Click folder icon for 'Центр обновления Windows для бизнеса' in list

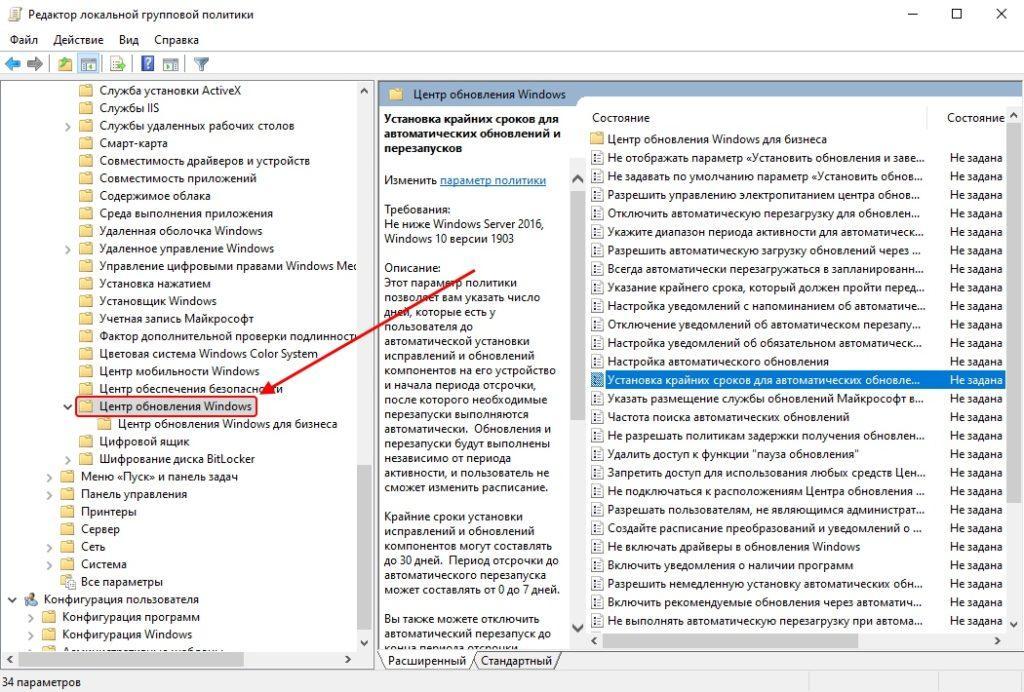(596, 139)
